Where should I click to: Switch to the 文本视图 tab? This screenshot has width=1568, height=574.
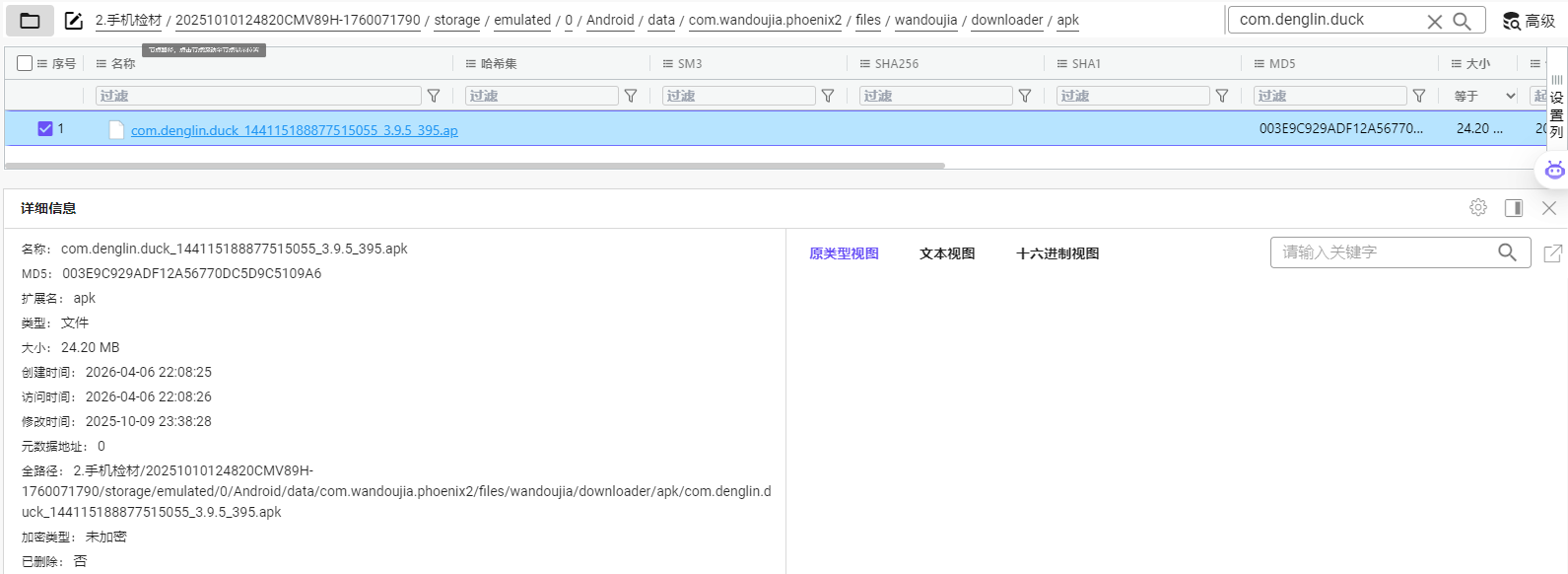(946, 253)
